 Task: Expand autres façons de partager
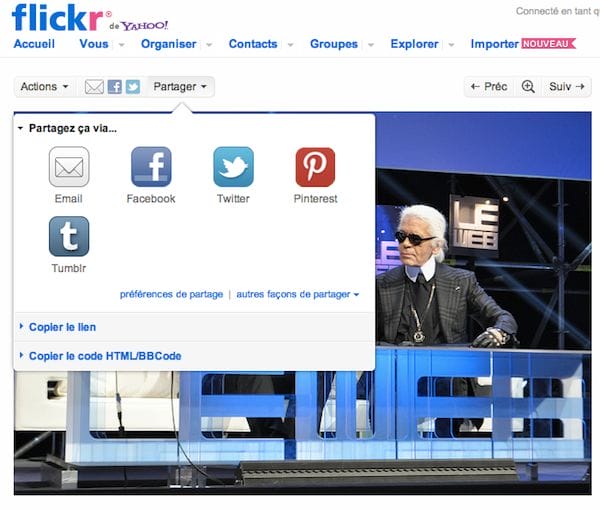point(298,294)
